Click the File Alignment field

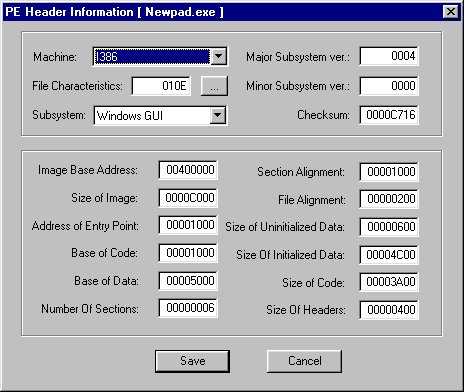coord(389,199)
